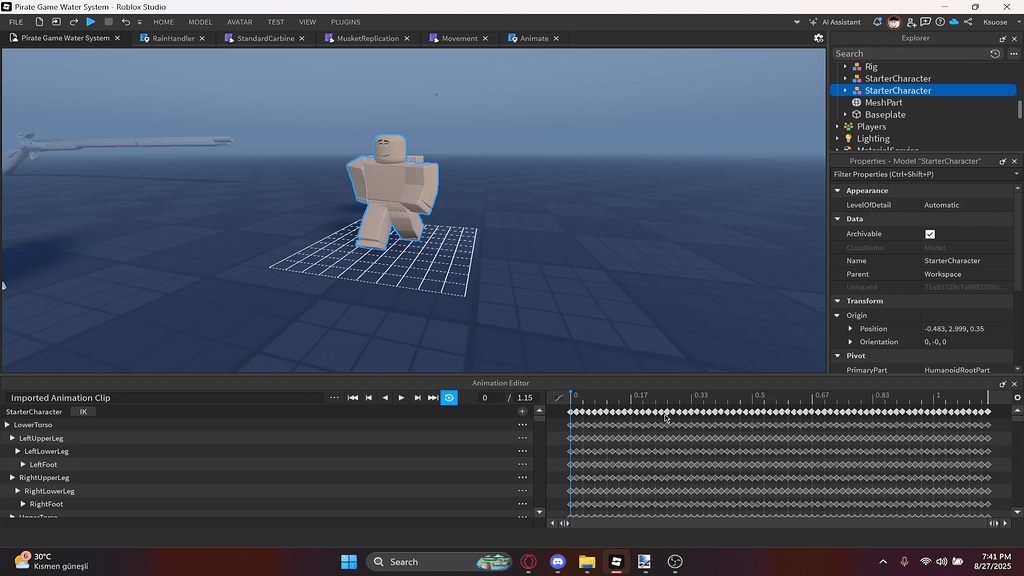Collapse the Appearance properties section

point(837,191)
